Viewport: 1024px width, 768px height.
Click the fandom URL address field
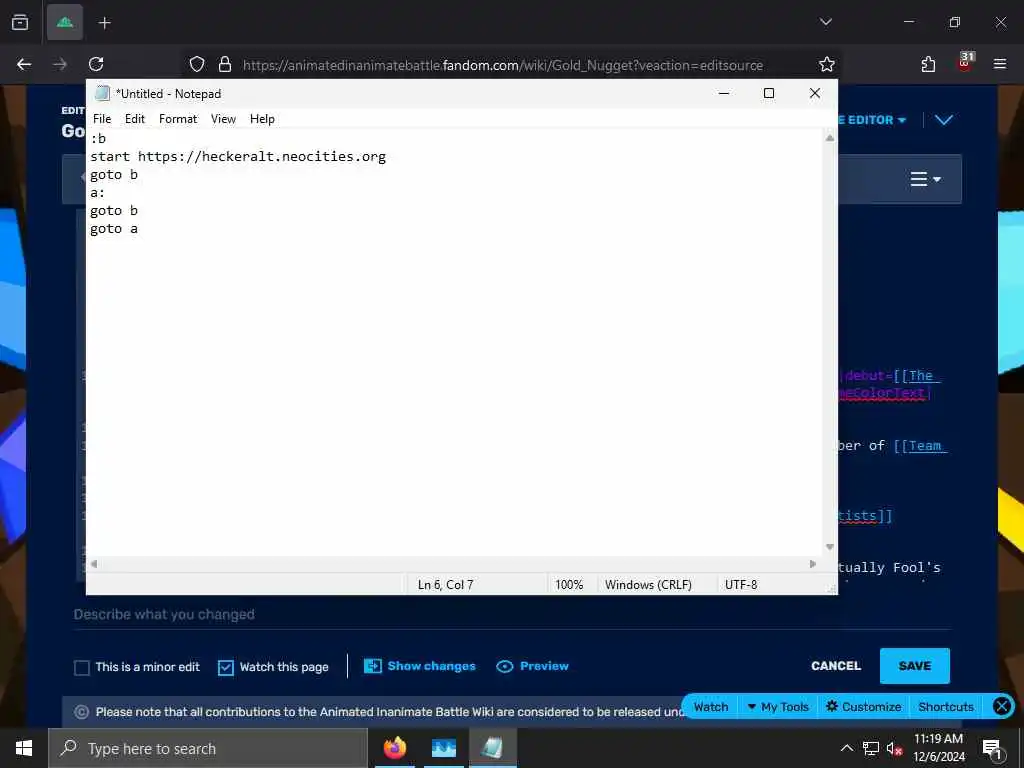503,65
